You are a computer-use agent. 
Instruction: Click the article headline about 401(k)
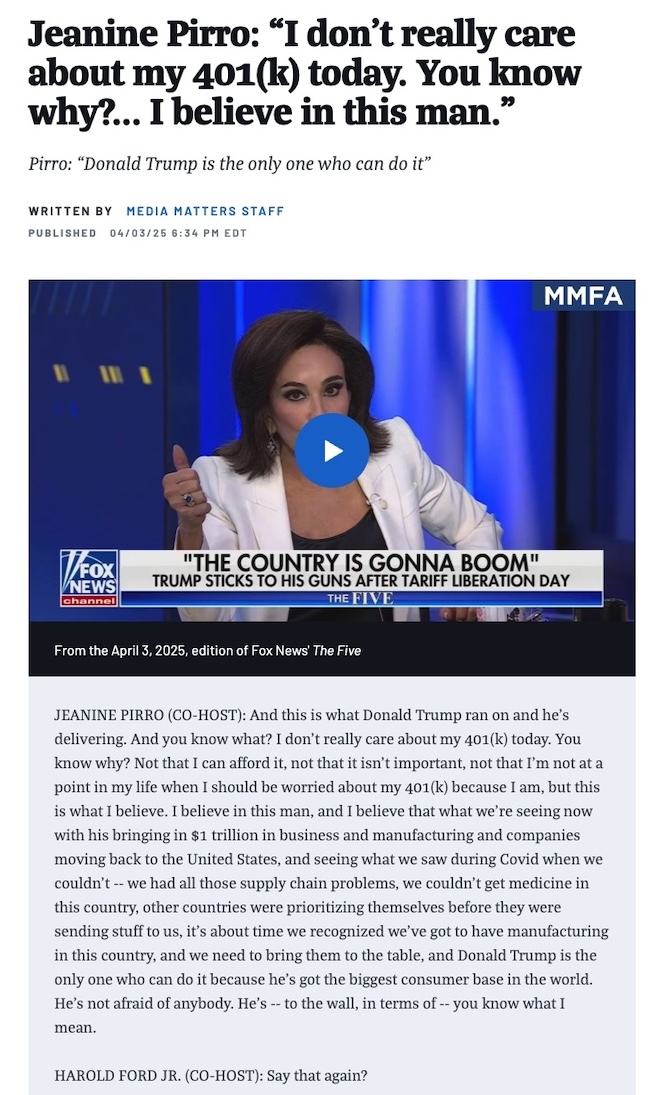(304, 73)
